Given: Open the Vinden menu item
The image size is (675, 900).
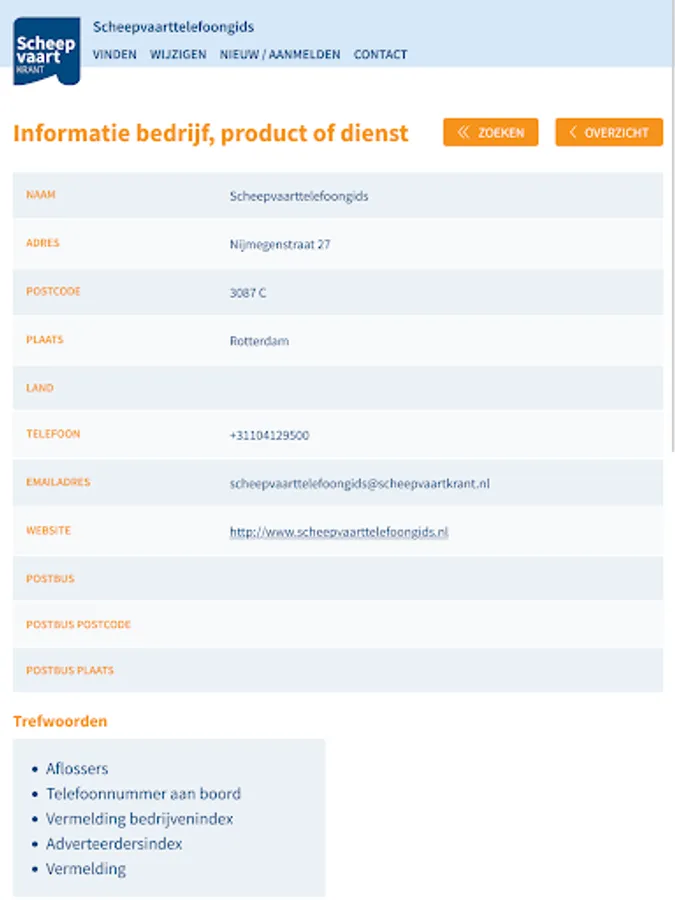Looking at the screenshot, I should (114, 55).
